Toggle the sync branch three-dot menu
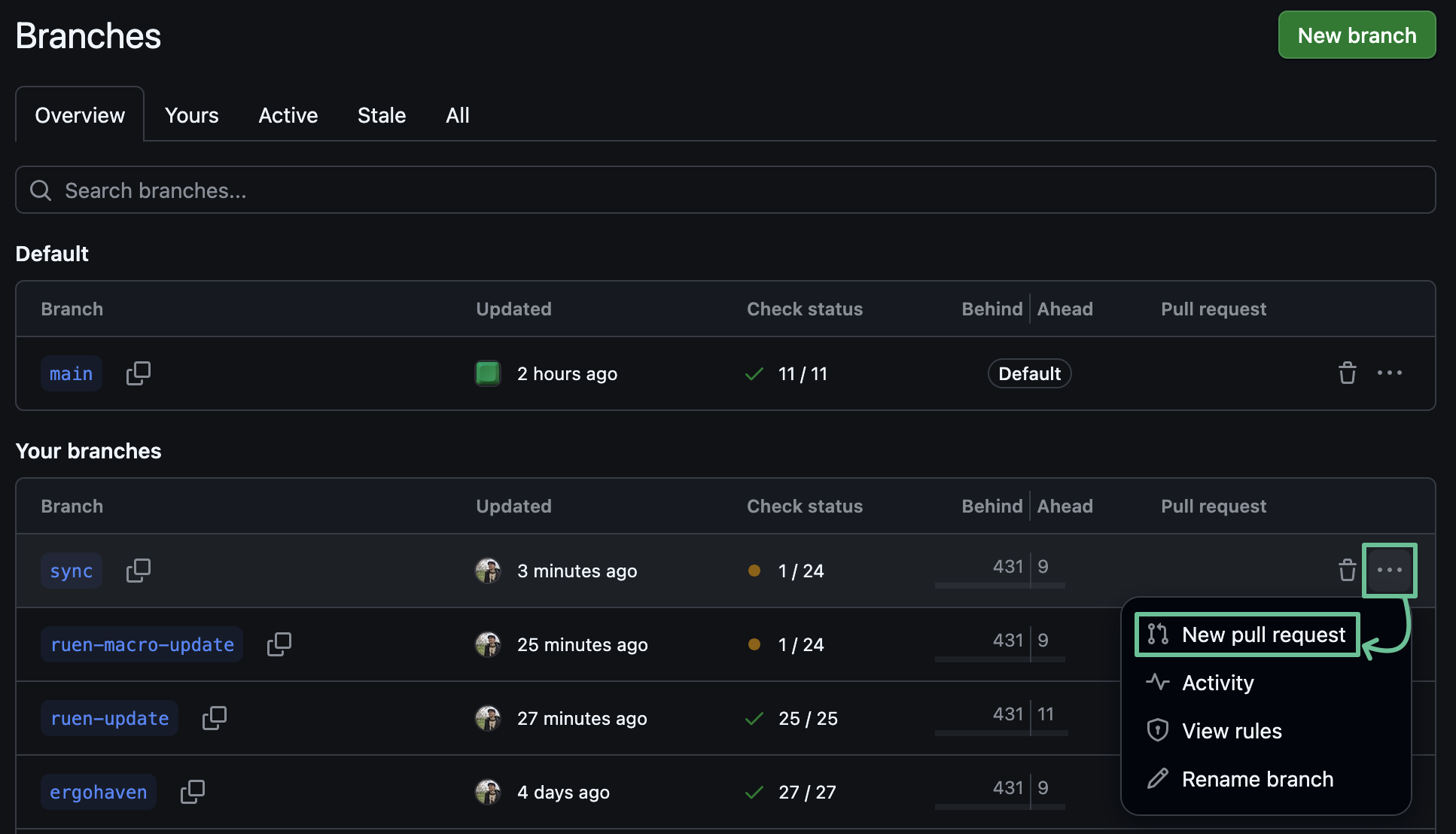Viewport: 1456px width, 834px height. (x=1389, y=571)
